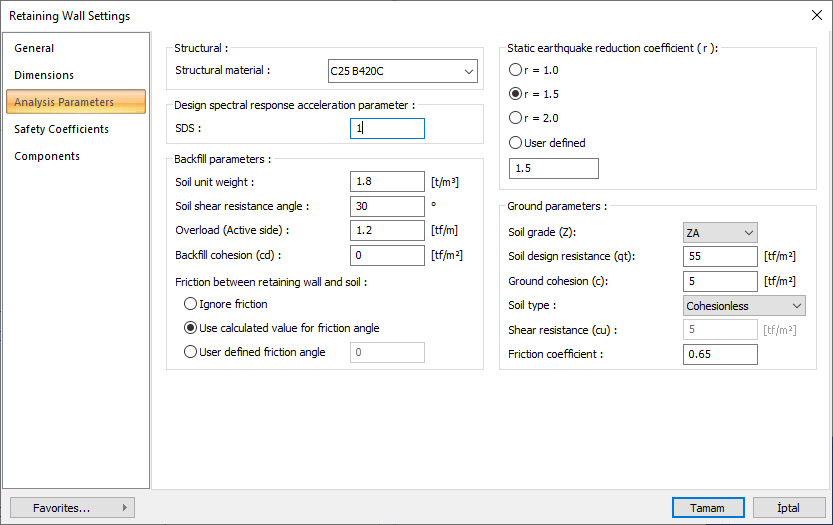Open the Dimensions section

44,75
